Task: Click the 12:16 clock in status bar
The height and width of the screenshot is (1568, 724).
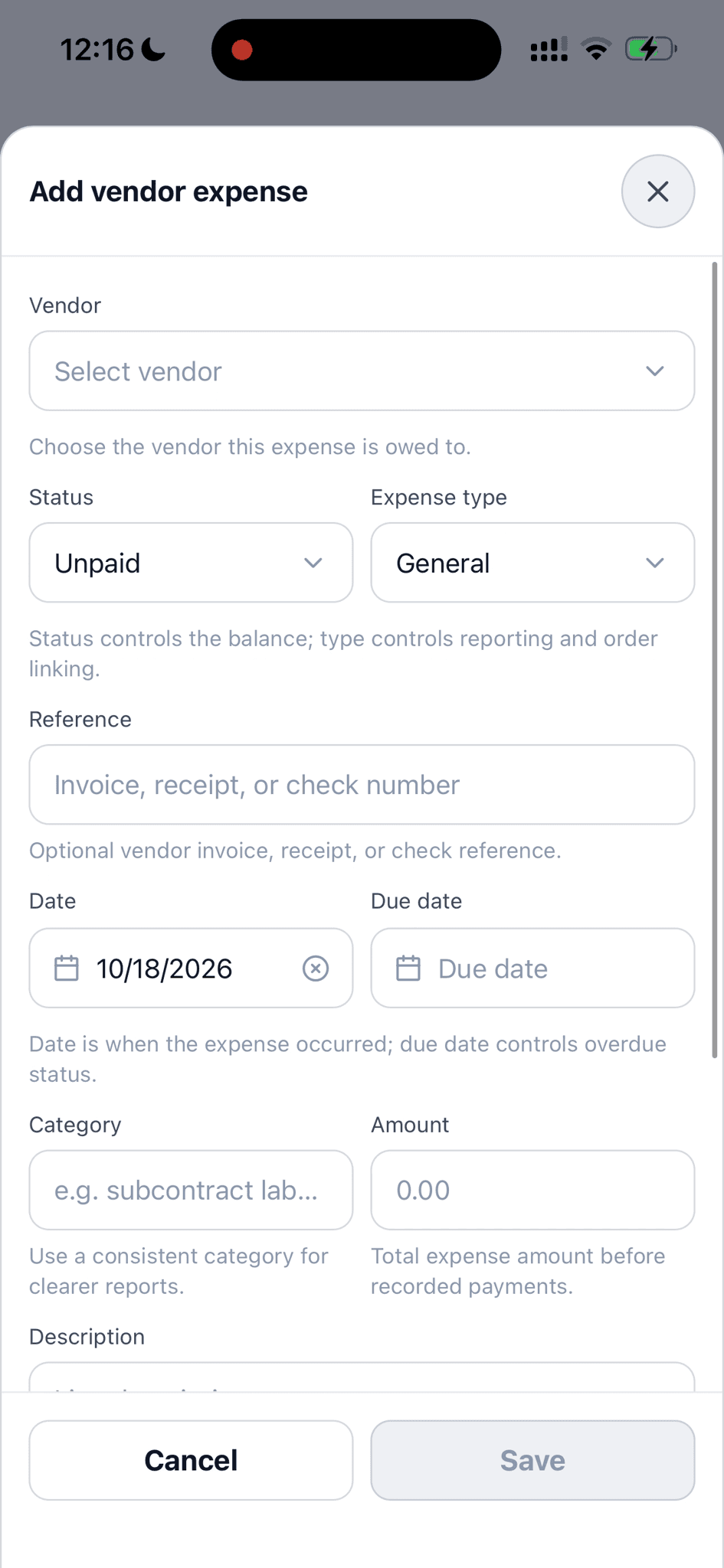Action: tap(97, 50)
